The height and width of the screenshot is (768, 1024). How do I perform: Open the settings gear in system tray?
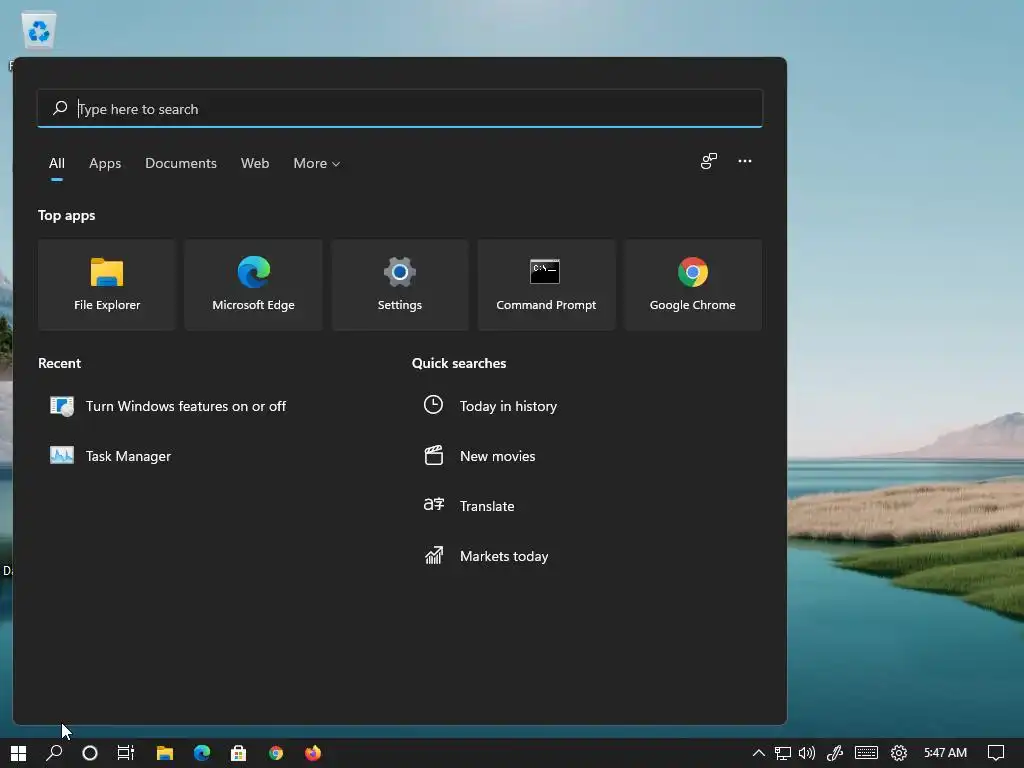point(899,753)
